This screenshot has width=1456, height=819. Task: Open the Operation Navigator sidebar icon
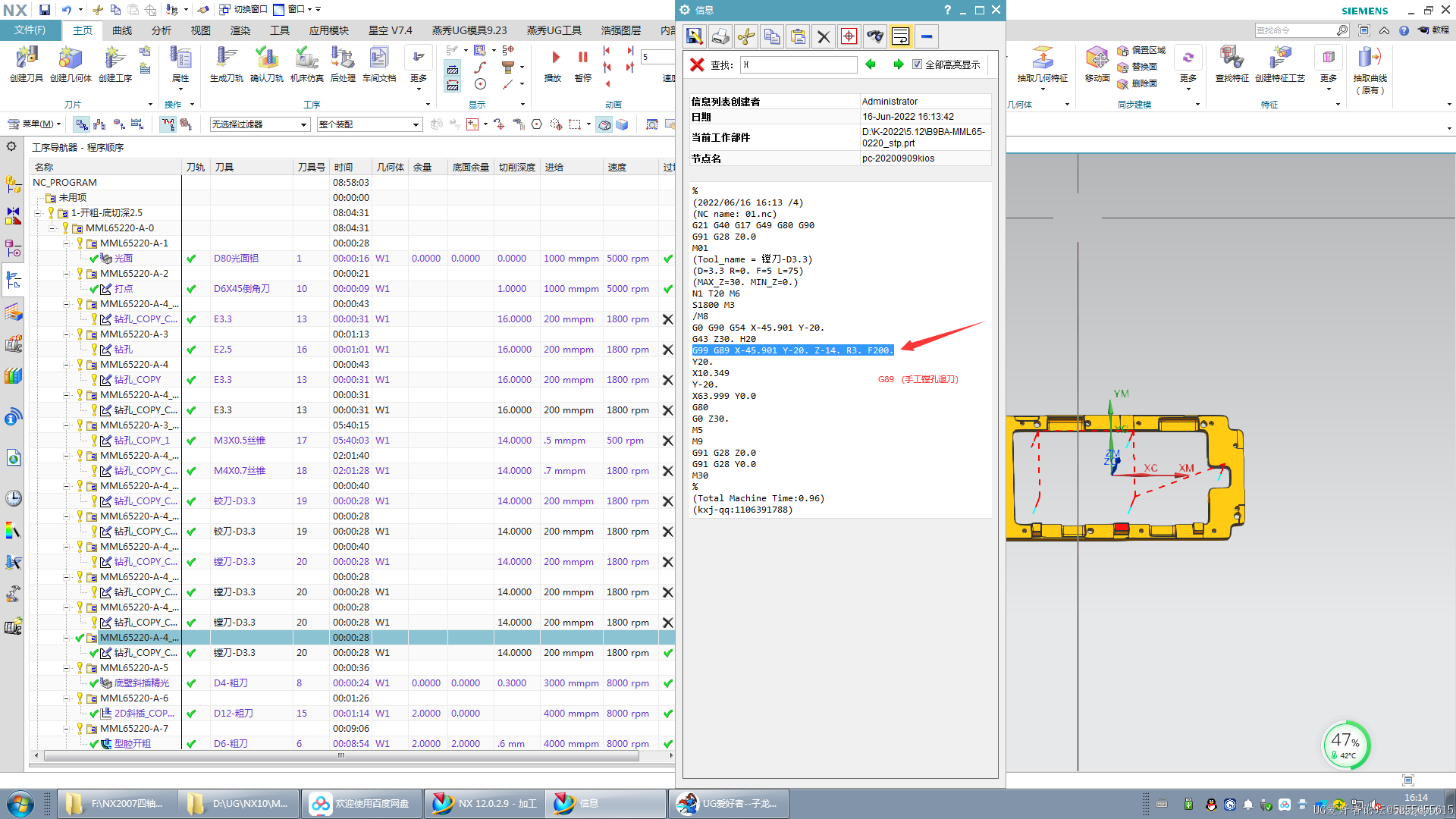(13, 280)
